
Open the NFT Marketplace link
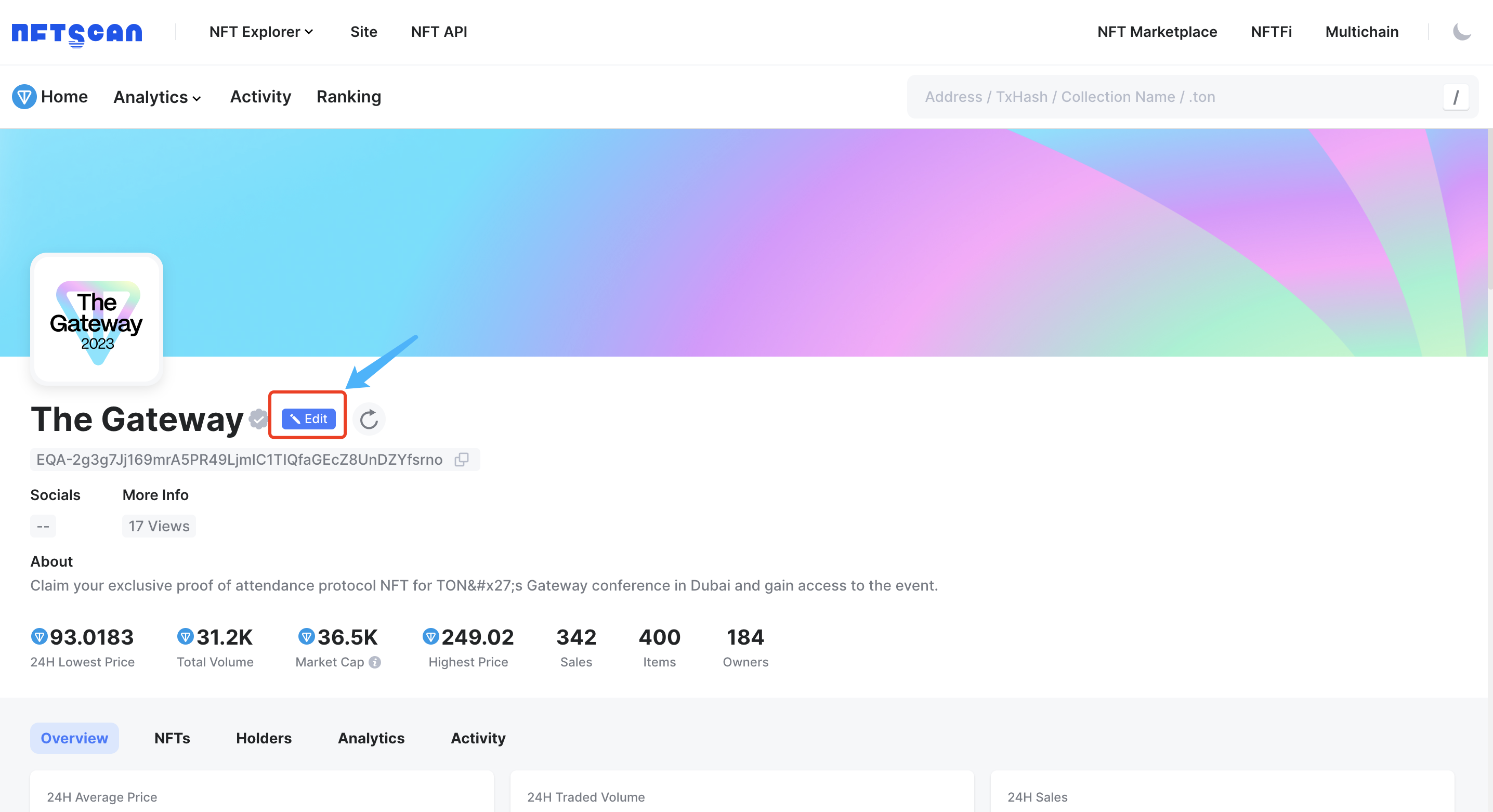pyautogui.click(x=1157, y=32)
